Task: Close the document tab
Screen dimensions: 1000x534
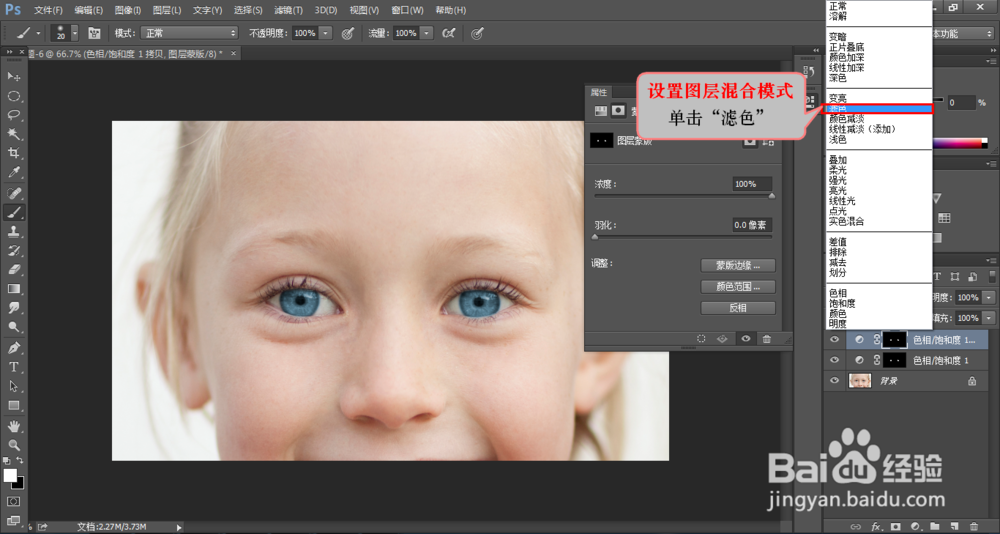Action: click(x=233, y=54)
